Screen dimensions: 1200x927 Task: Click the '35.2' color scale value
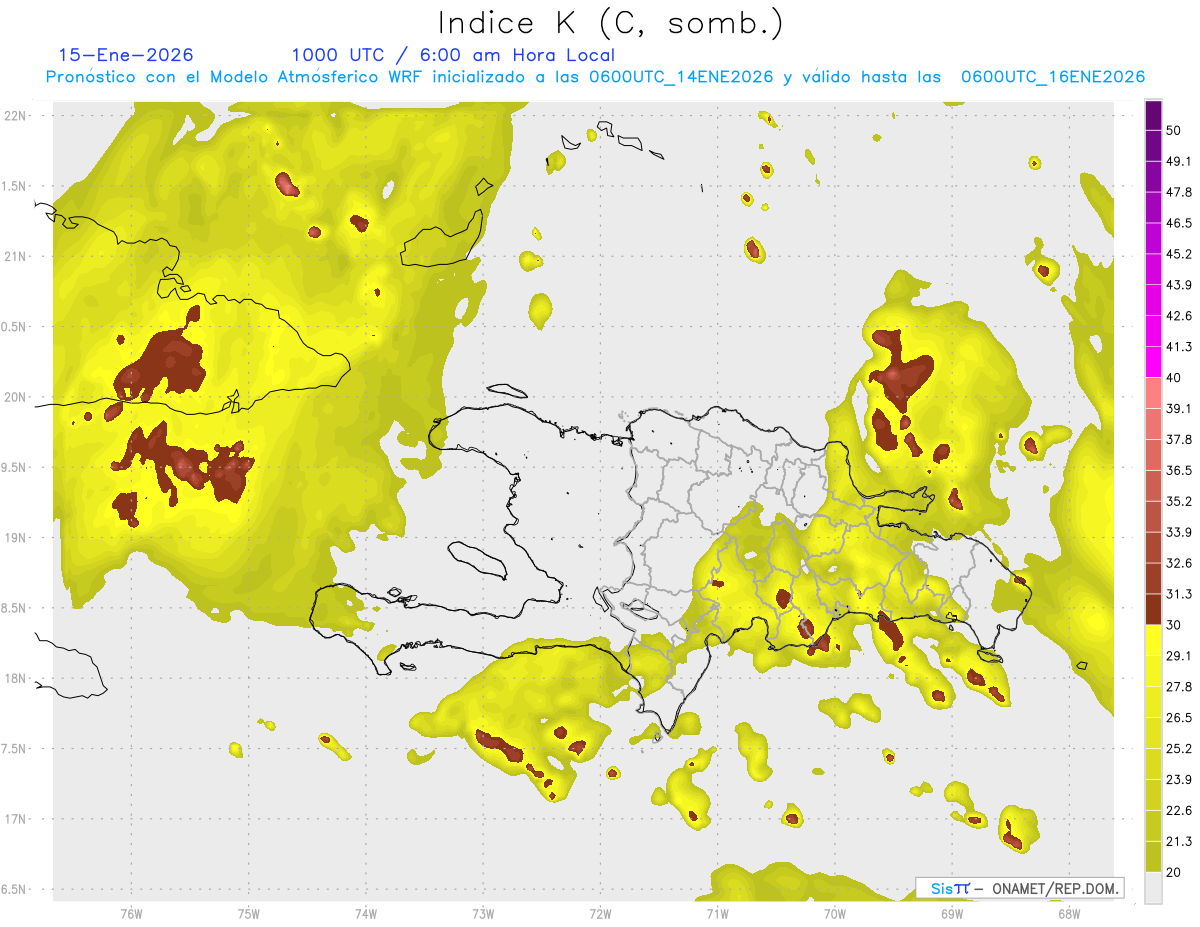1178,501
